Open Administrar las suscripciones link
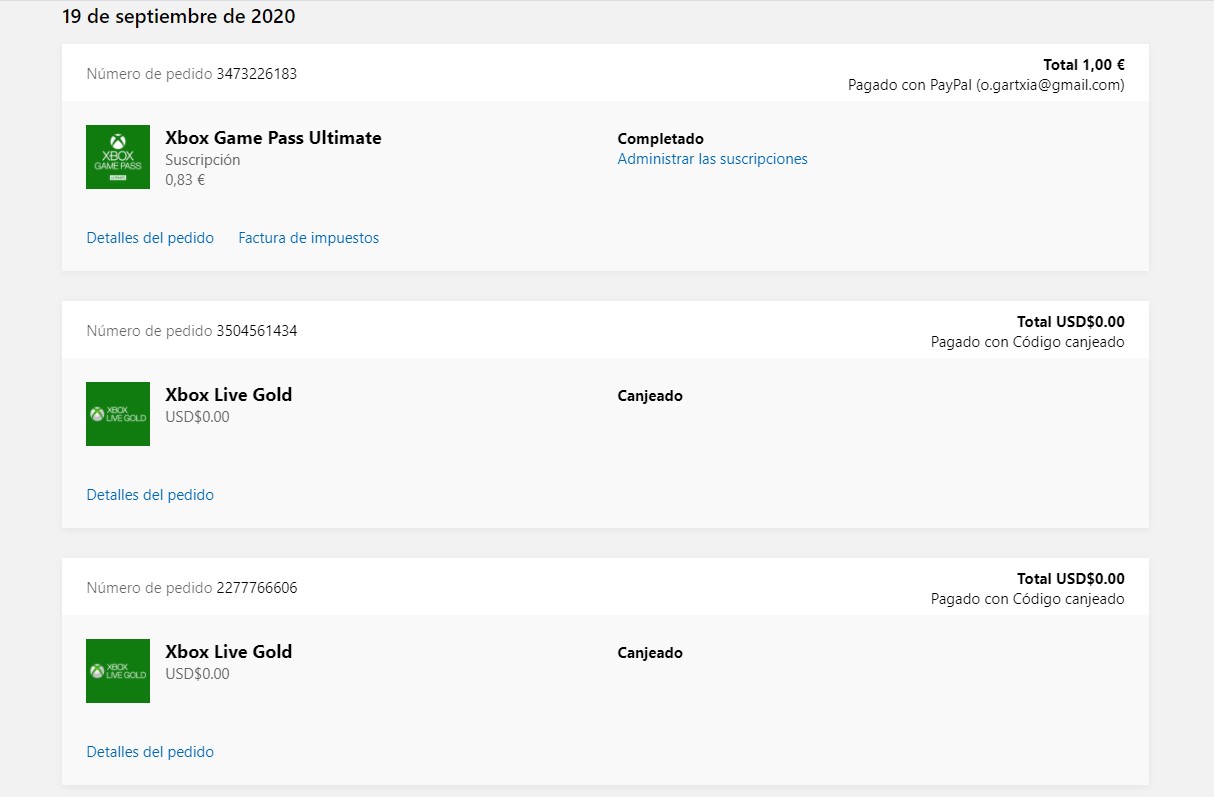The width and height of the screenshot is (1214, 797). point(712,159)
